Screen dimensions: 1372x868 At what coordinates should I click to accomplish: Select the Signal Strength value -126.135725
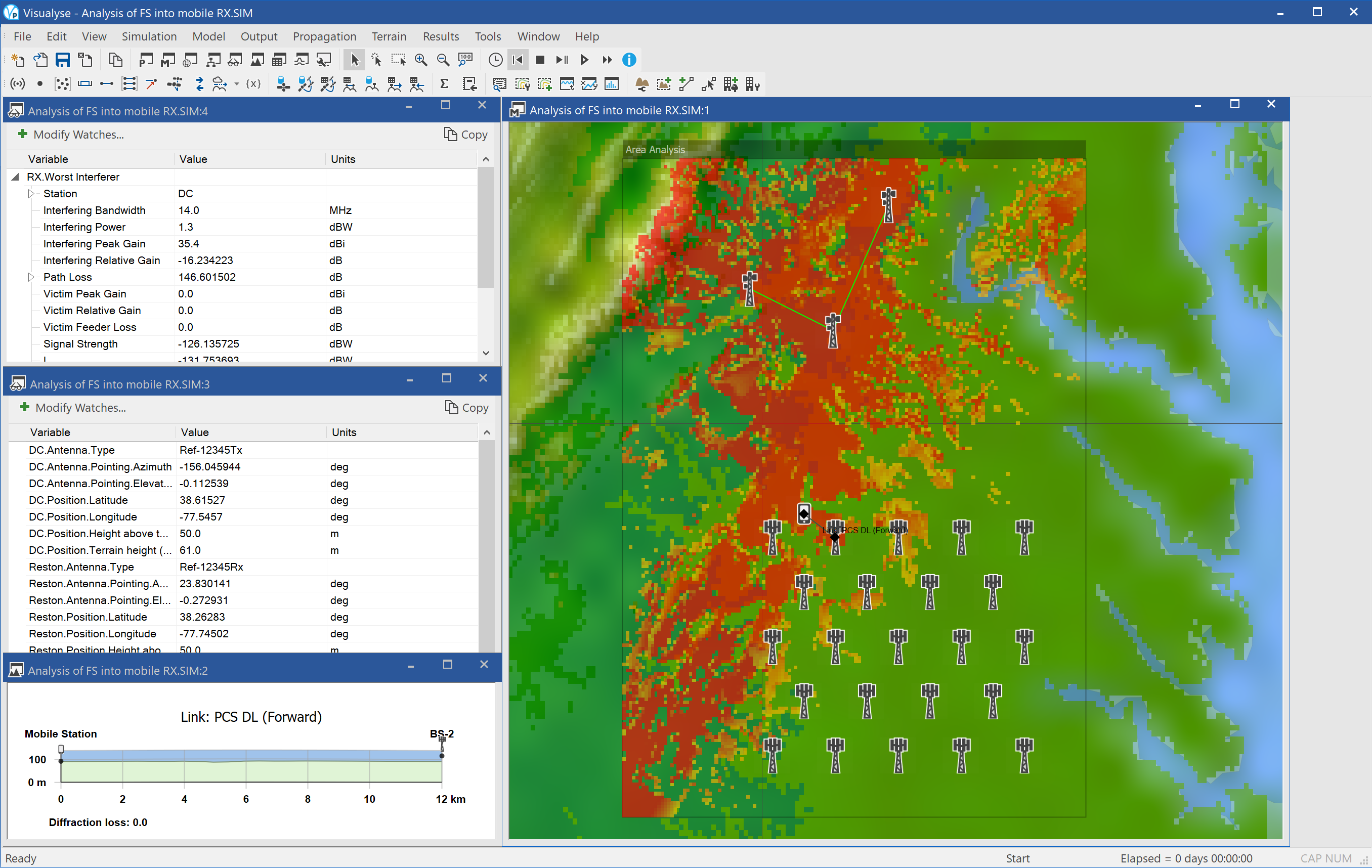pyautogui.click(x=208, y=344)
